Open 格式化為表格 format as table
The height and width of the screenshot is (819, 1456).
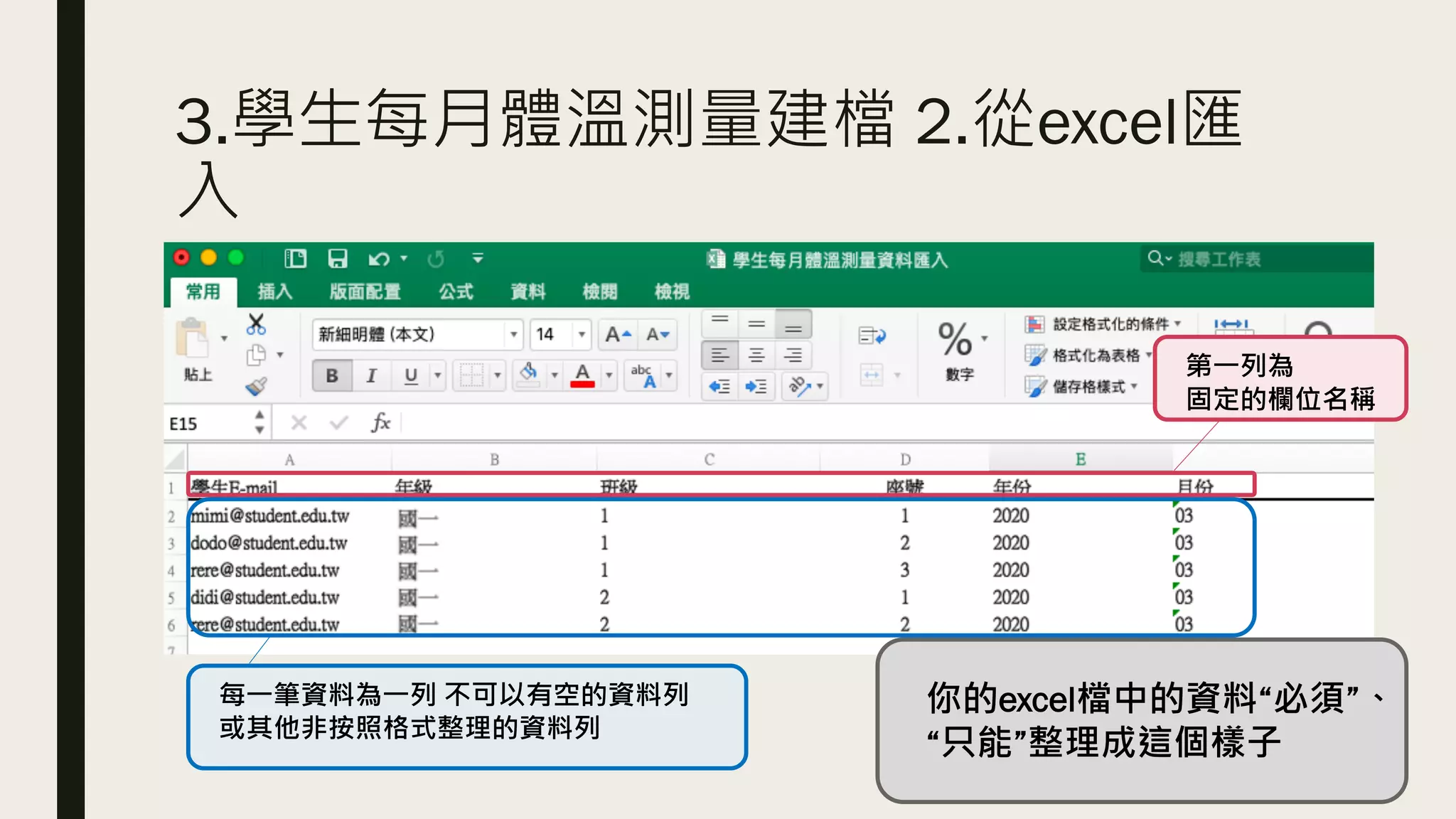pyautogui.click(x=1088, y=355)
